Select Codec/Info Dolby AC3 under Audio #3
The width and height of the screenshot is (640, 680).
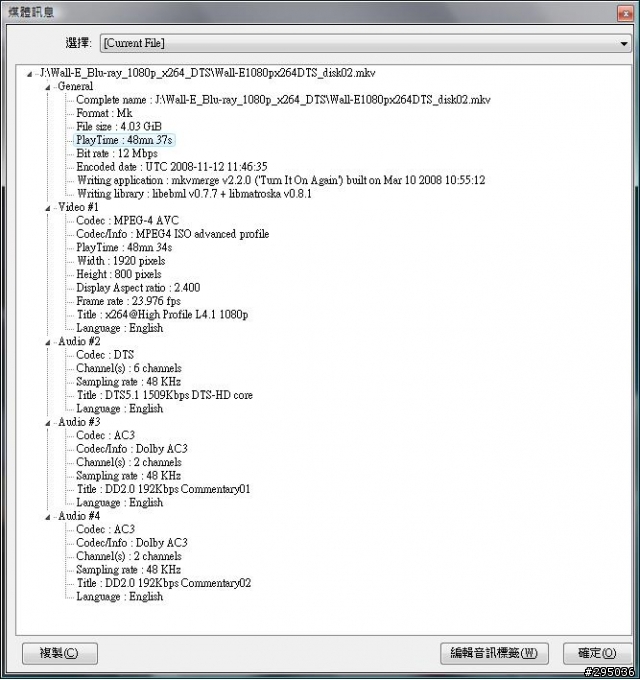click(132, 449)
